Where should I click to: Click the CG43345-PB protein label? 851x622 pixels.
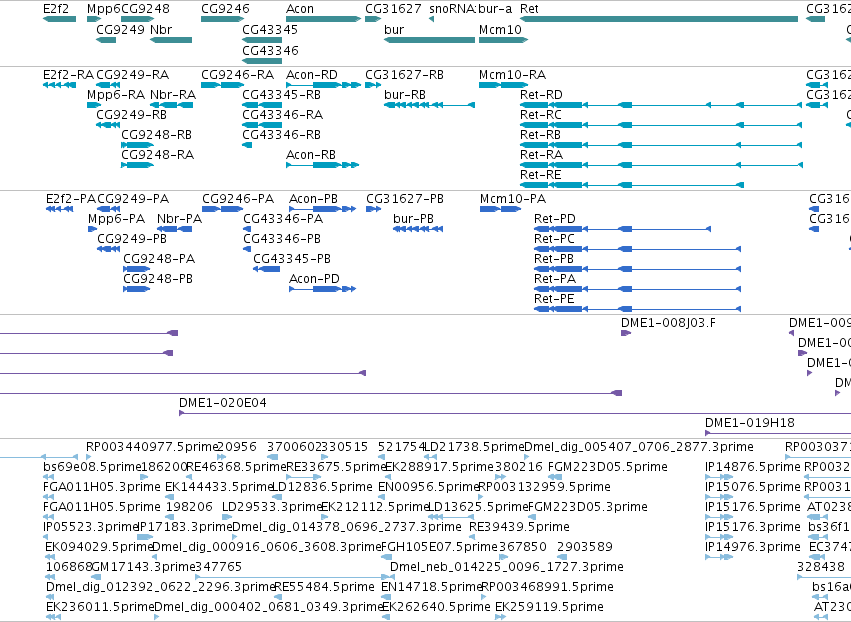pos(291,259)
